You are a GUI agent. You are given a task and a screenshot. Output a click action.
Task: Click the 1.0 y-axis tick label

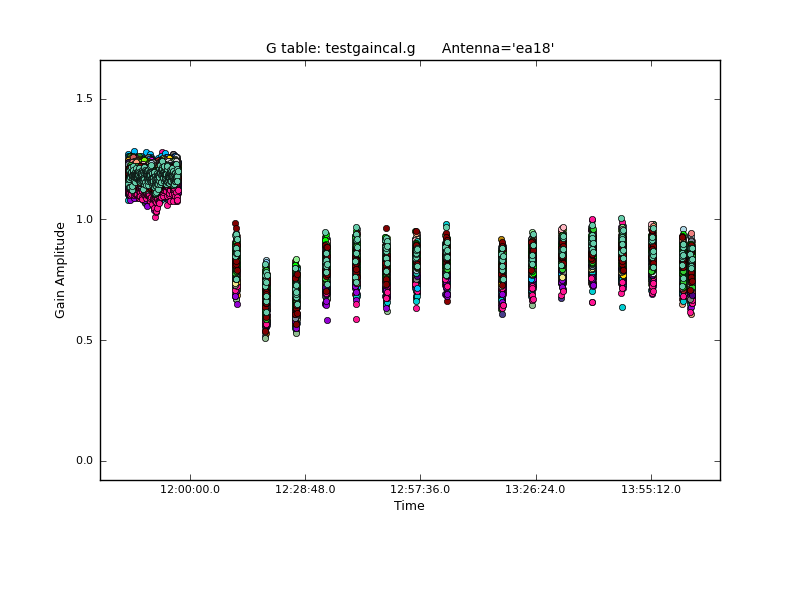pos(81,220)
